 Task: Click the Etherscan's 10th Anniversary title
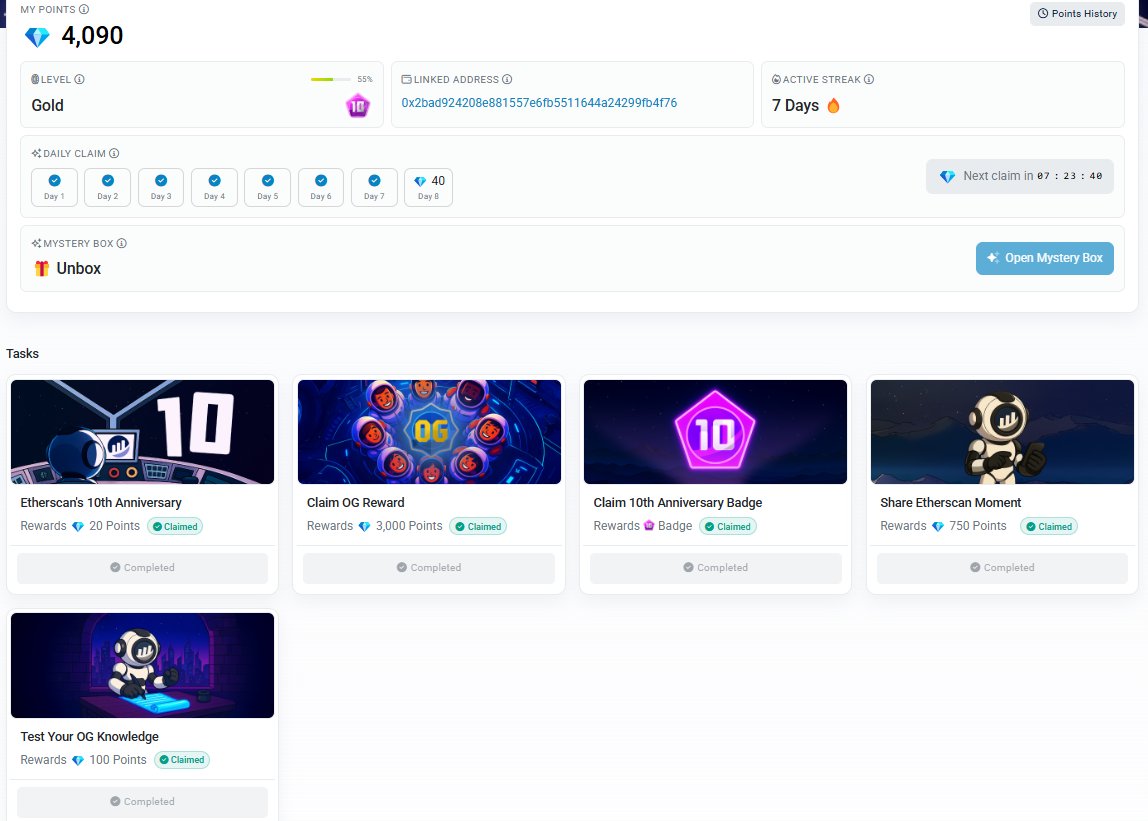pos(101,502)
